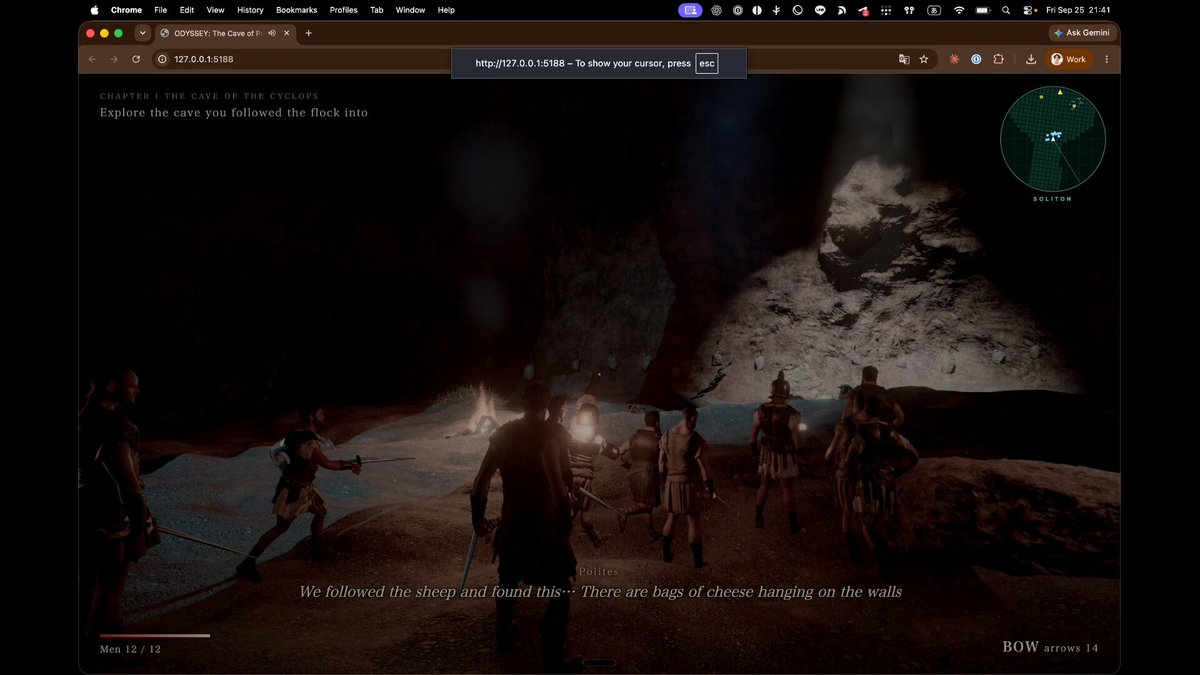Open the Chrome downloads icon

(1031, 59)
